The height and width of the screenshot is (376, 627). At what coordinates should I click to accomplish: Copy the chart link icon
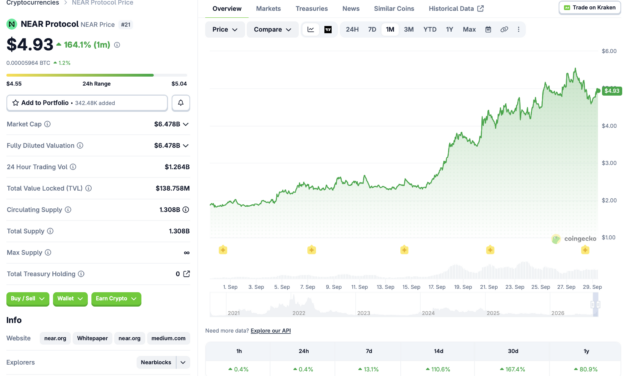(x=504, y=30)
